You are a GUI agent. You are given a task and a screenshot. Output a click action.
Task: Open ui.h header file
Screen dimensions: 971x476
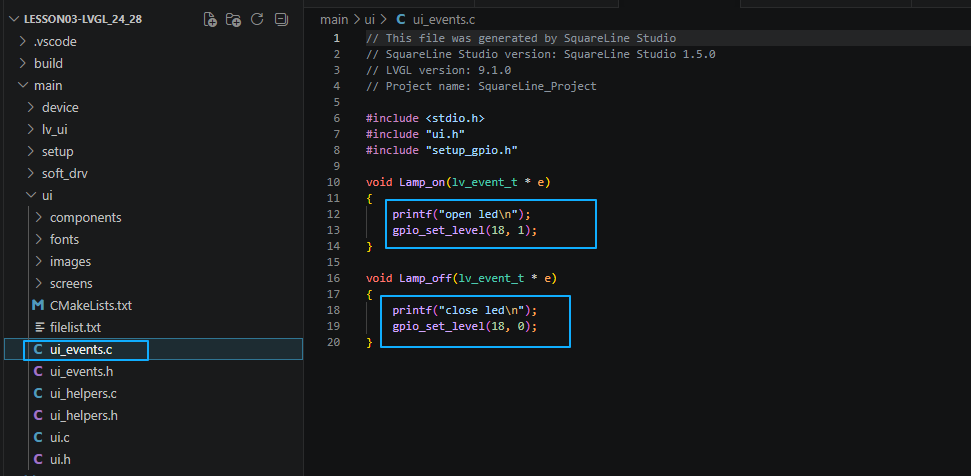pyautogui.click(x=61, y=459)
